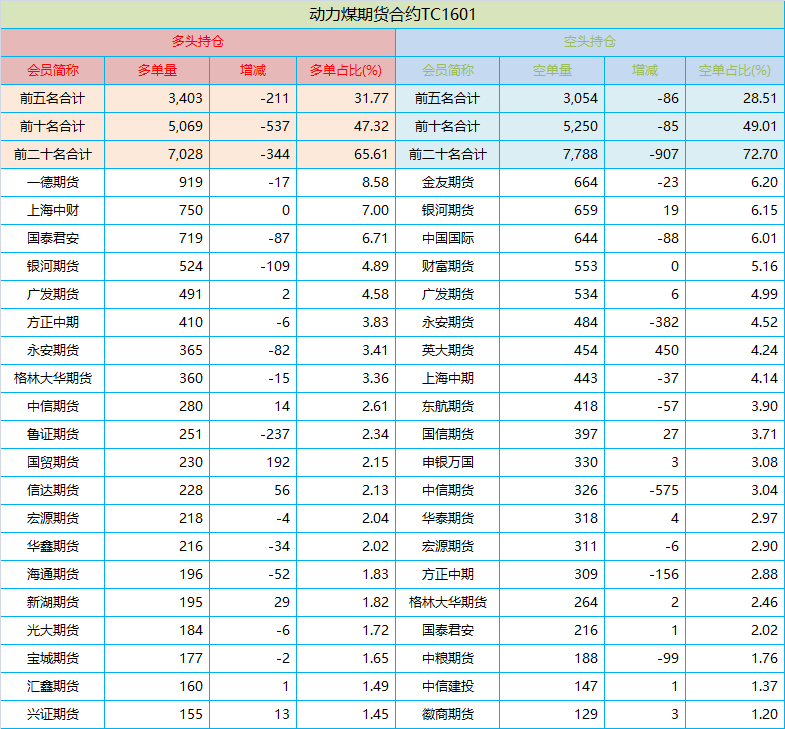Click the 国信期货 member cell
This screenshot has width=785, height=729.
coord(448,435)
